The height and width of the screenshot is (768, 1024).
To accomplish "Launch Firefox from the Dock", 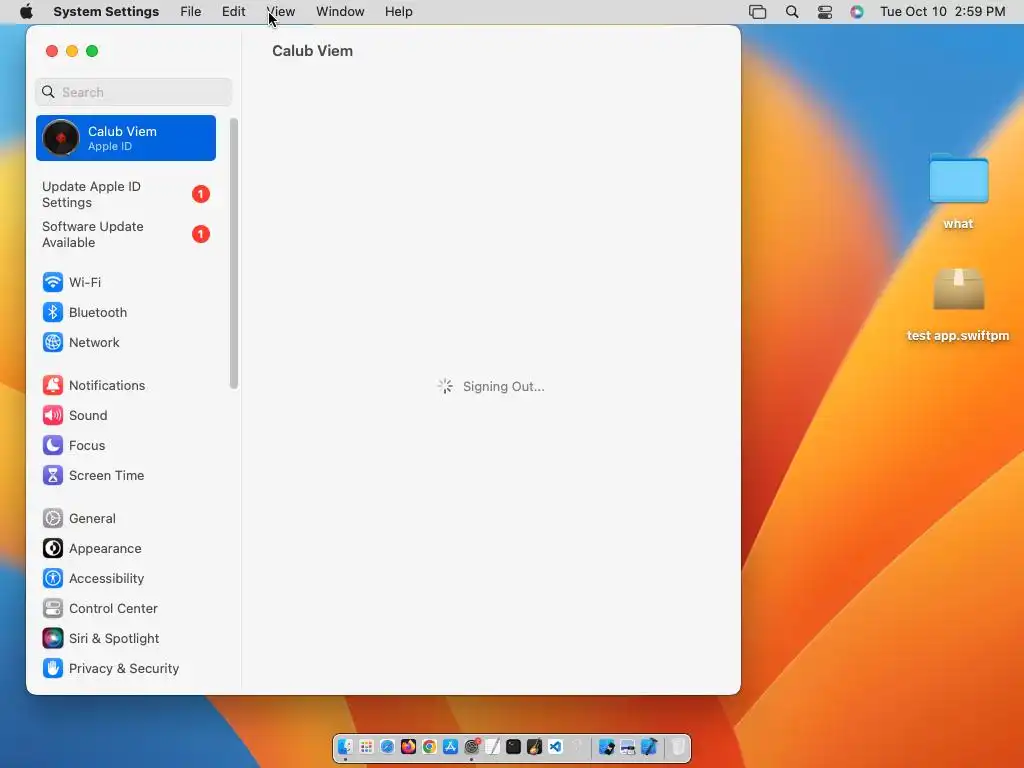I will 408,746.
